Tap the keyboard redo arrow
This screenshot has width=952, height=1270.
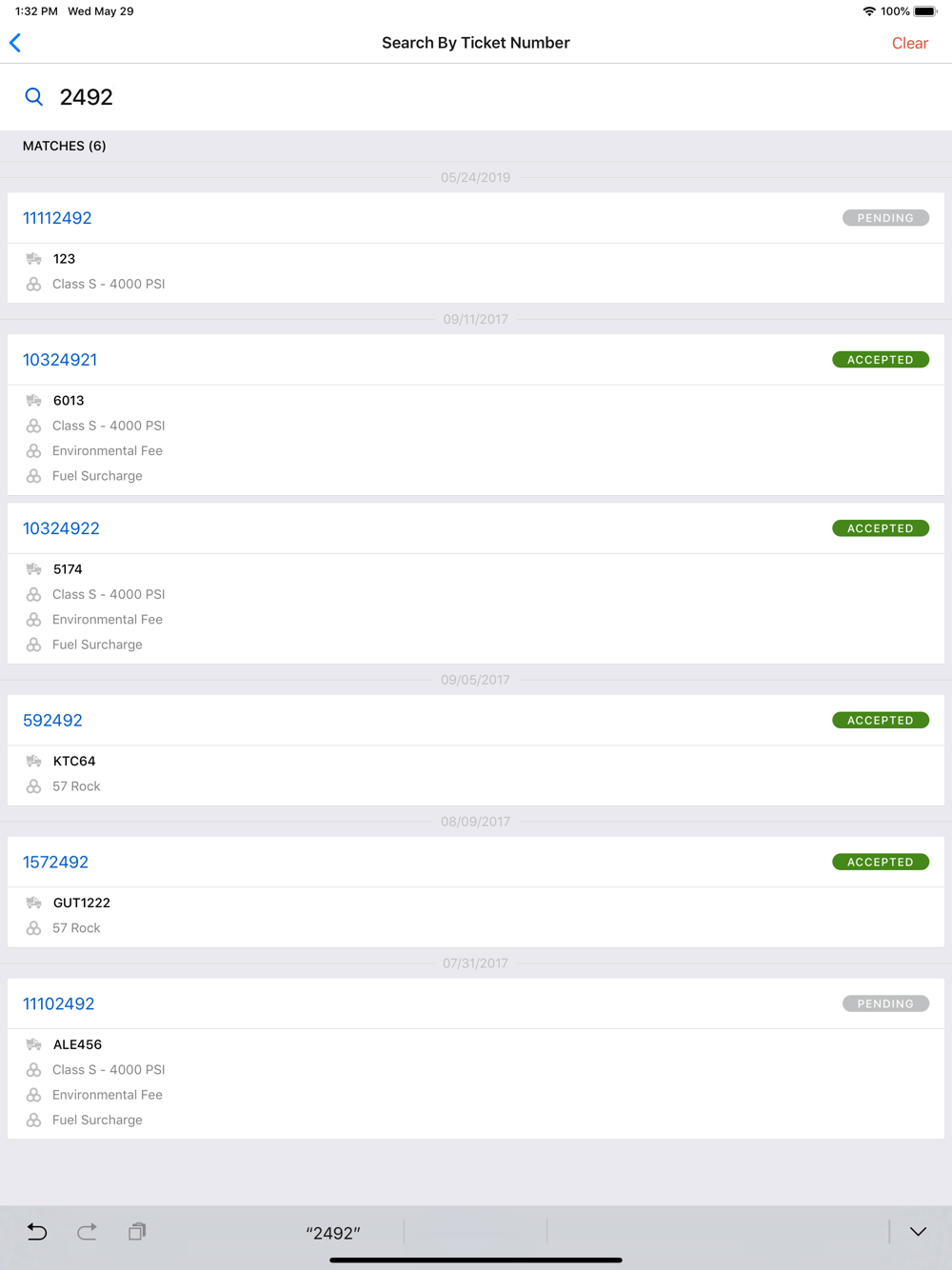(87, 1232)
